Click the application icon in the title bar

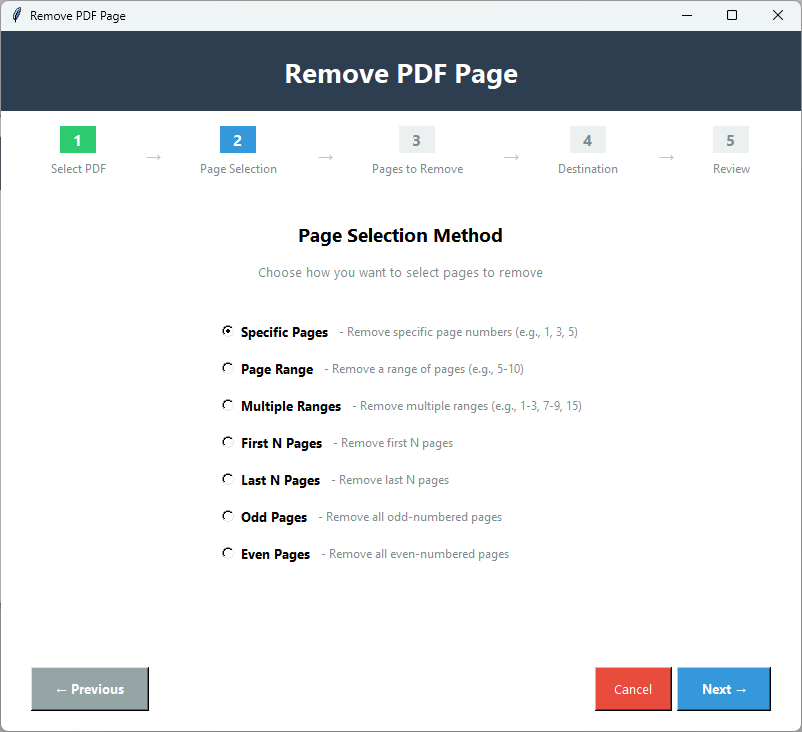16,15
